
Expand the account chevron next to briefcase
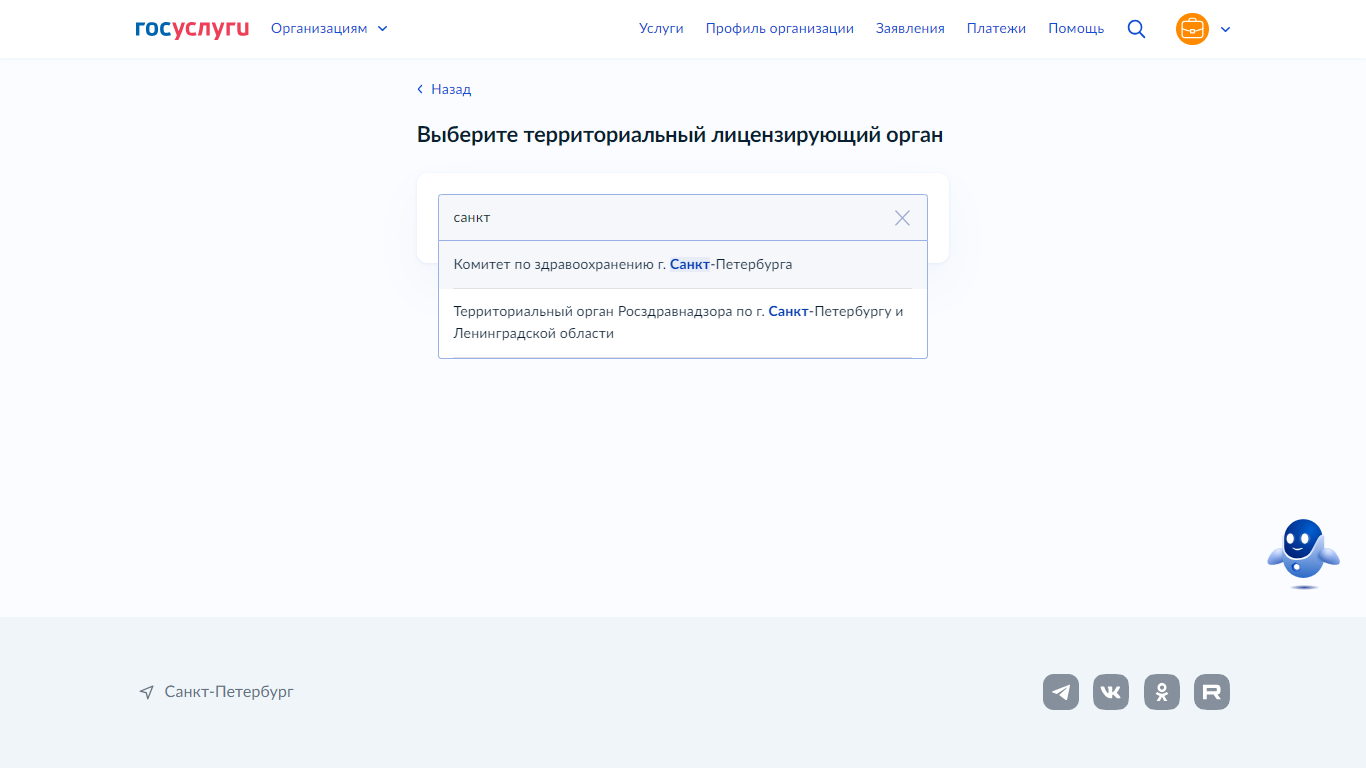[x=1226, y=30]
